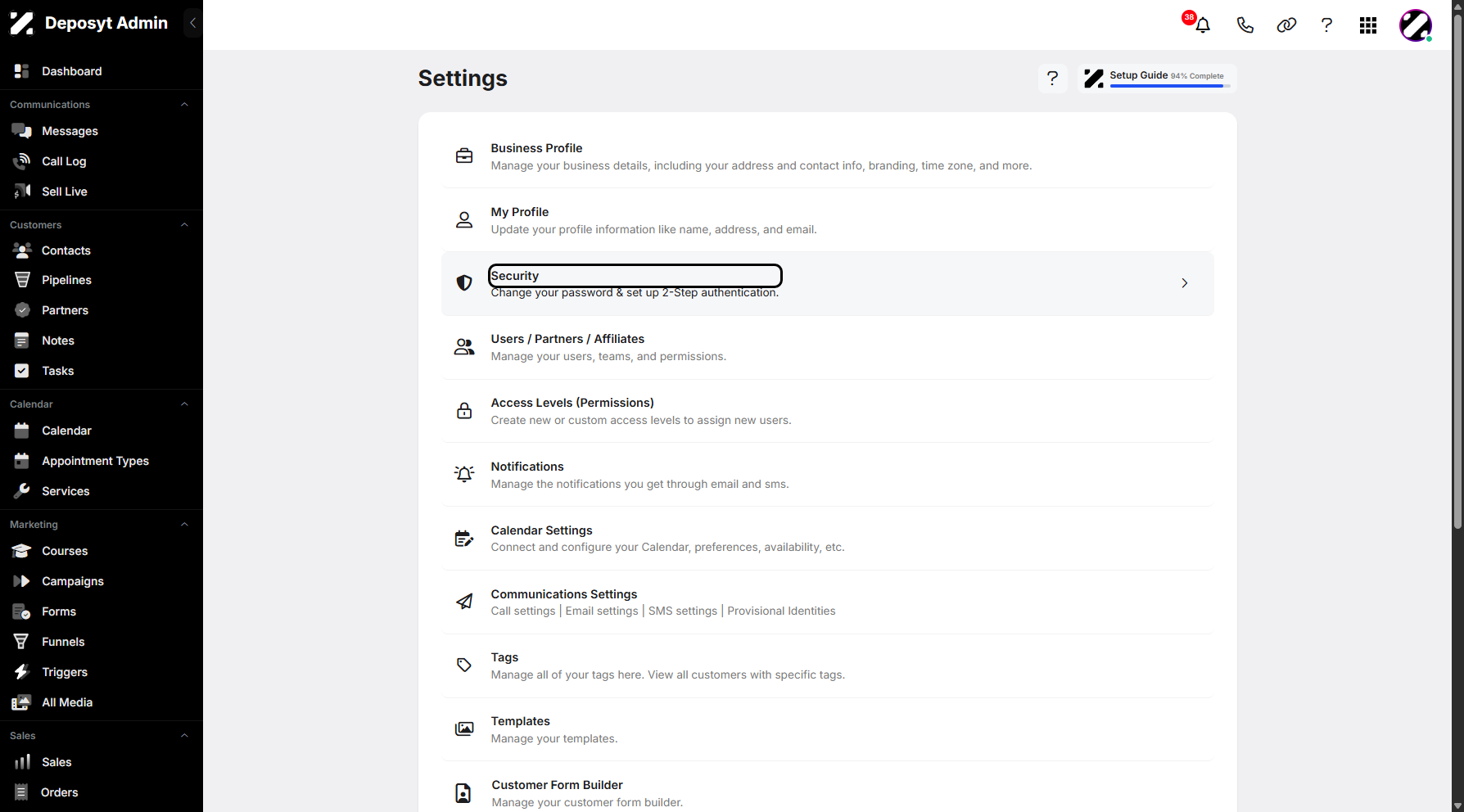The image size is (1464, 812).
Task: Open Calendar Settings
Action: point(827,539)
